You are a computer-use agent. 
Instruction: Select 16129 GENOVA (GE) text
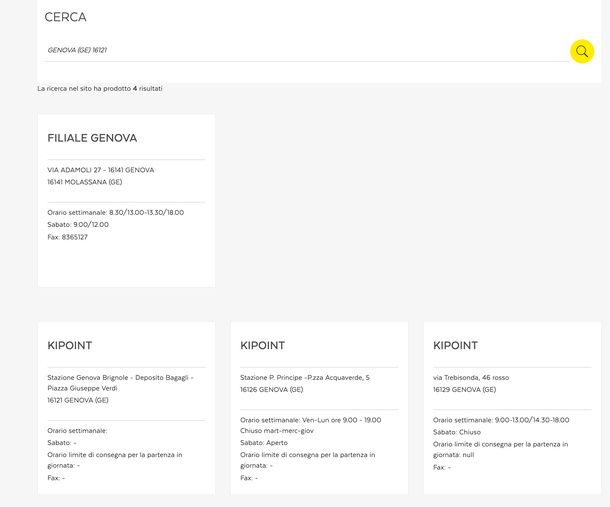click(465, 389)
